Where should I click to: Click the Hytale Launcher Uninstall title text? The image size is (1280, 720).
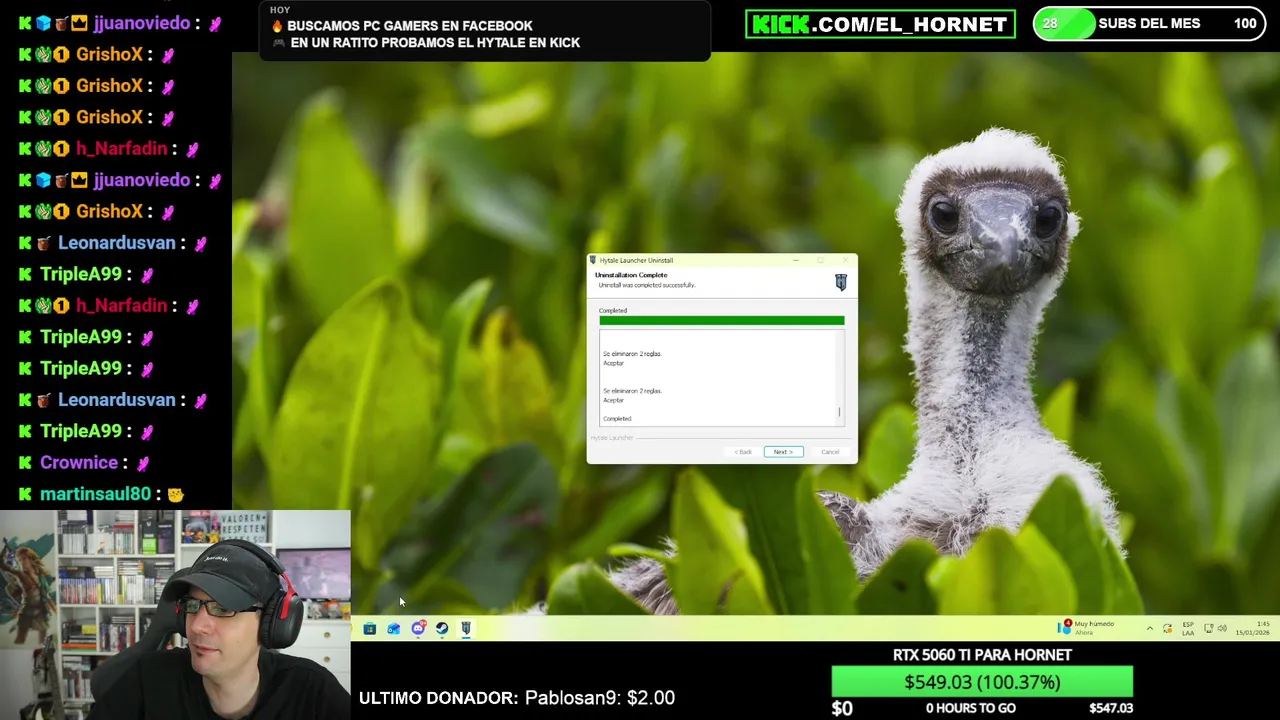(636, 260)
